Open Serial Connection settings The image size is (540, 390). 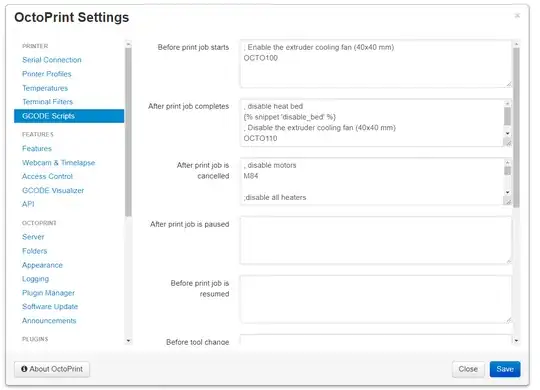point(52,60)
